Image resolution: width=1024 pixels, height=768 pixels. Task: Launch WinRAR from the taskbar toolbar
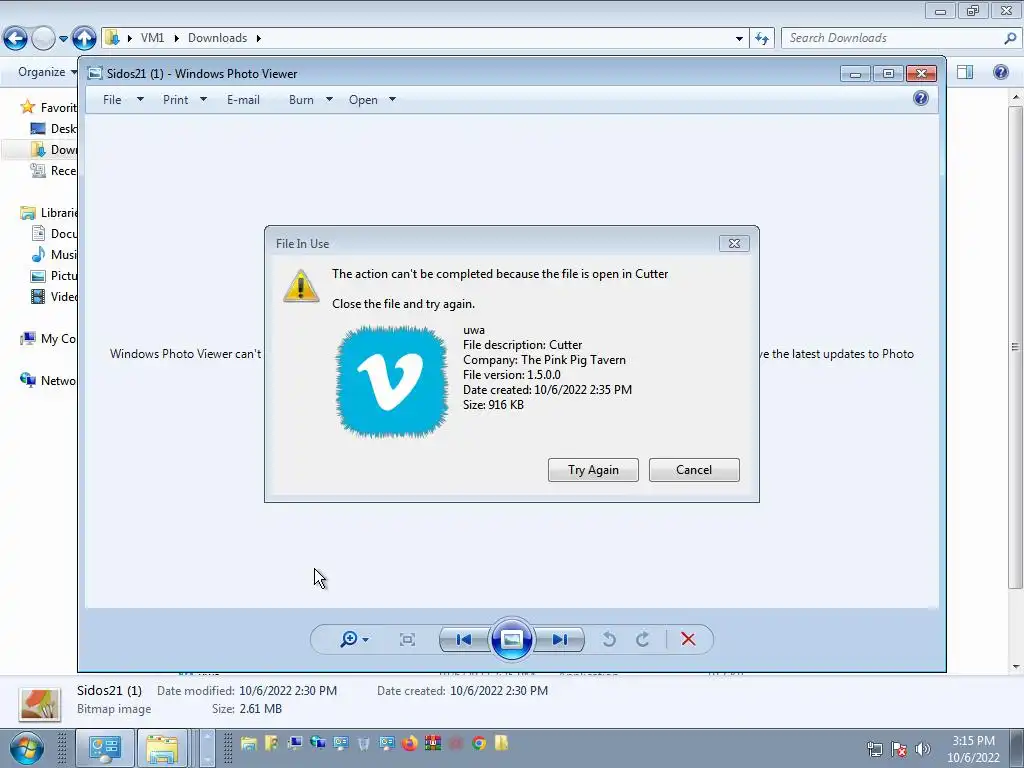pos(432,743)
